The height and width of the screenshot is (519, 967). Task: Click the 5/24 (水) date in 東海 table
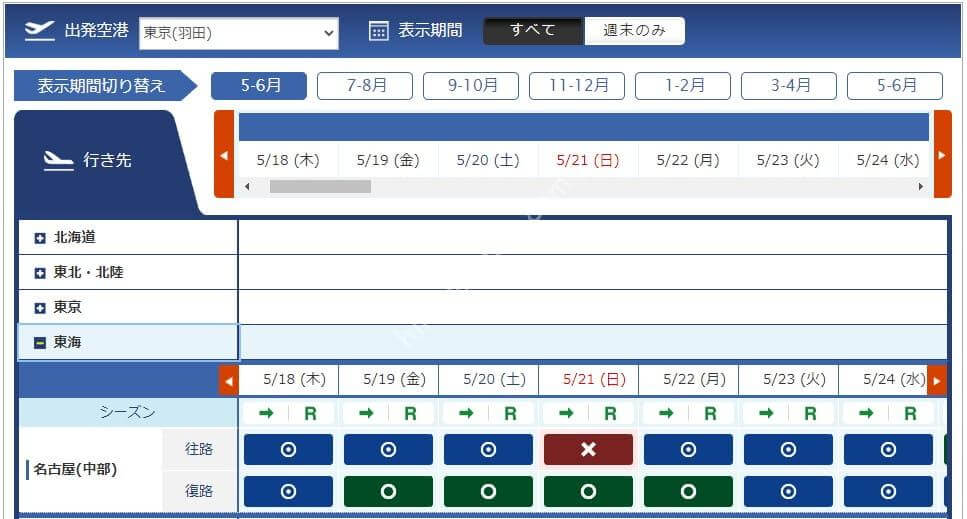[894, 379]
